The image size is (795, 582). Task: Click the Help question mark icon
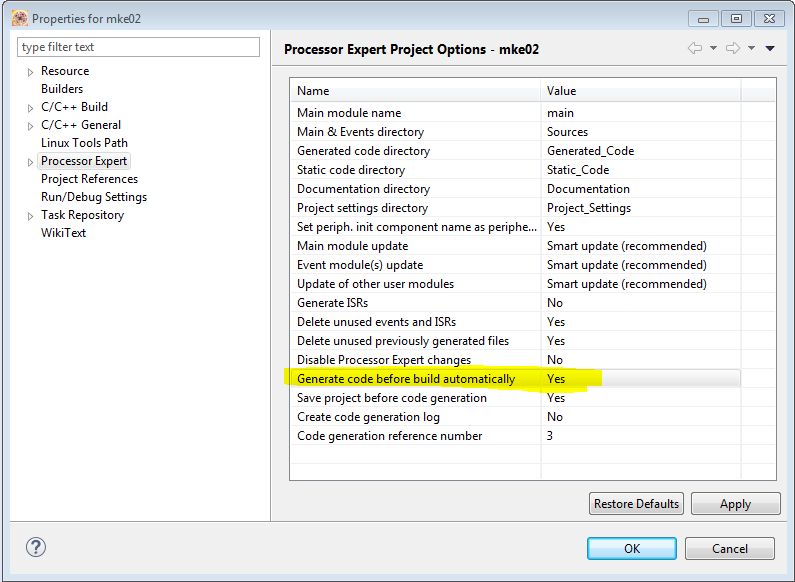tap(36, 547)
